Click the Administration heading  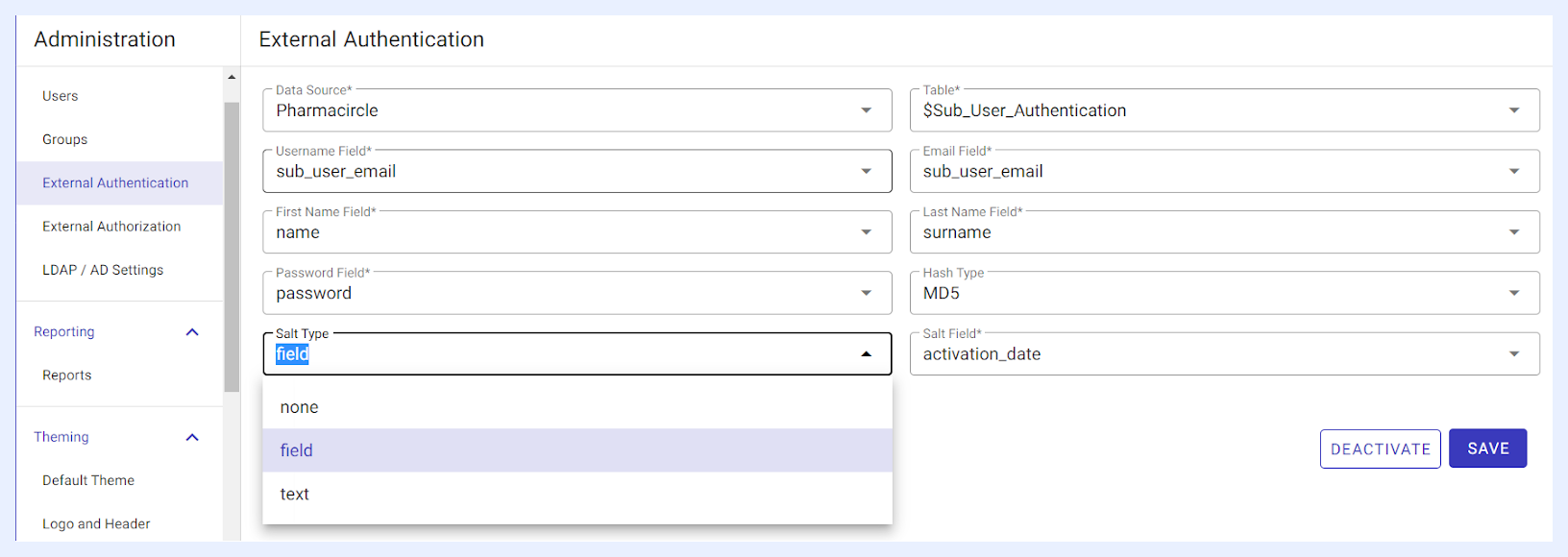pos(105,39)
